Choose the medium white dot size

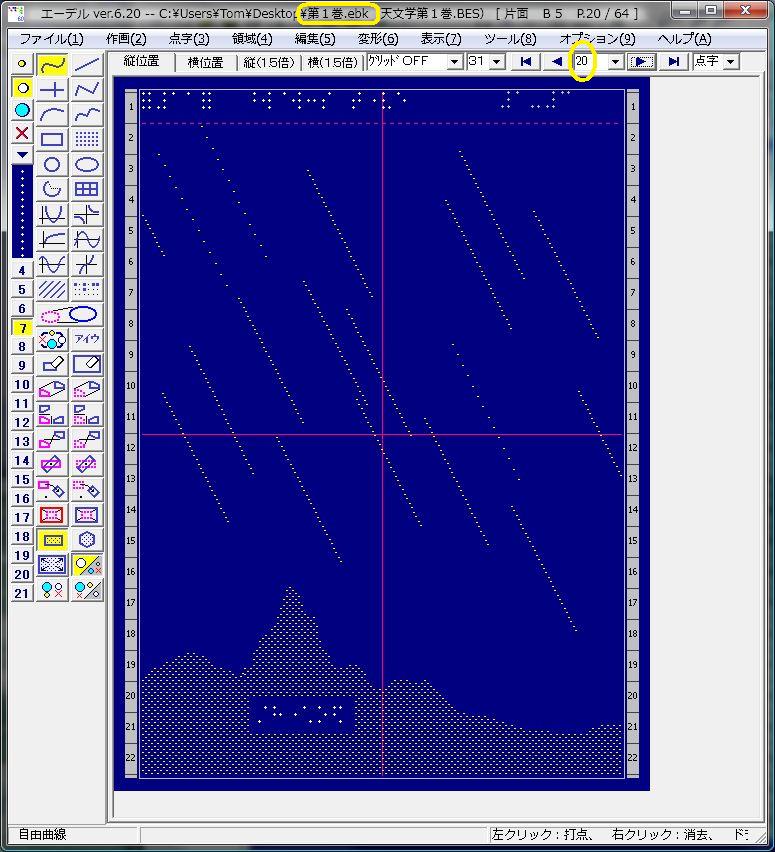[22, 87]
